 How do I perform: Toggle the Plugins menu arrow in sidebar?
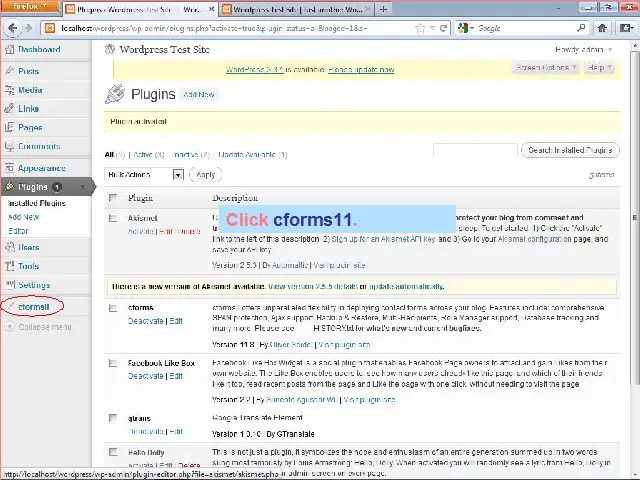point(82,187)
